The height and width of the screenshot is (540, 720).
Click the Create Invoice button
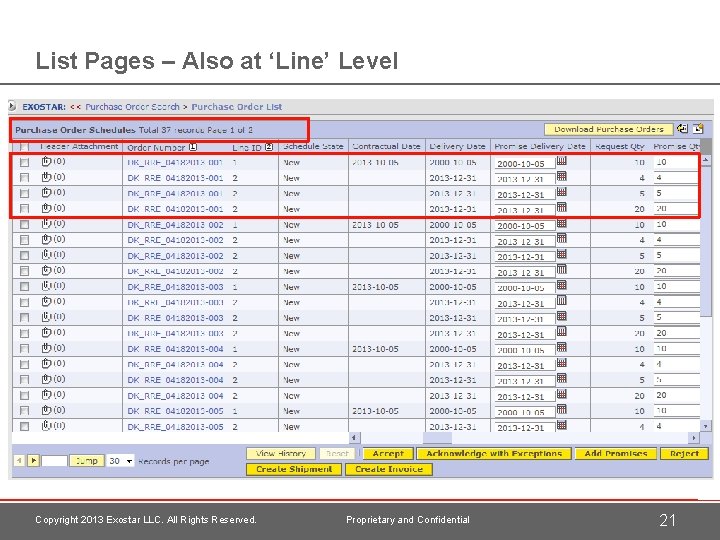point(388,469)
